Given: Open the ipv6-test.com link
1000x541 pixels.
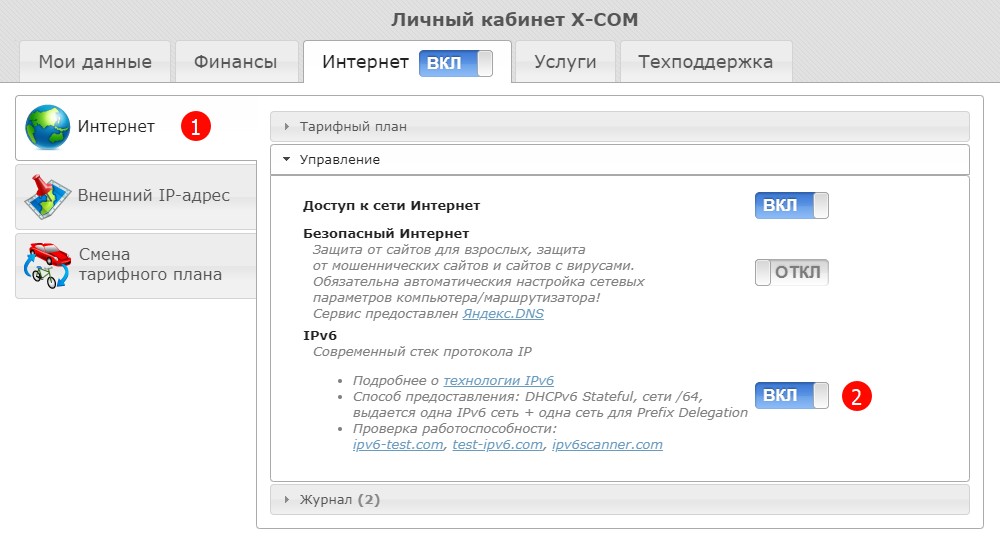Looking at the screenshot, I should click(398, 445).
